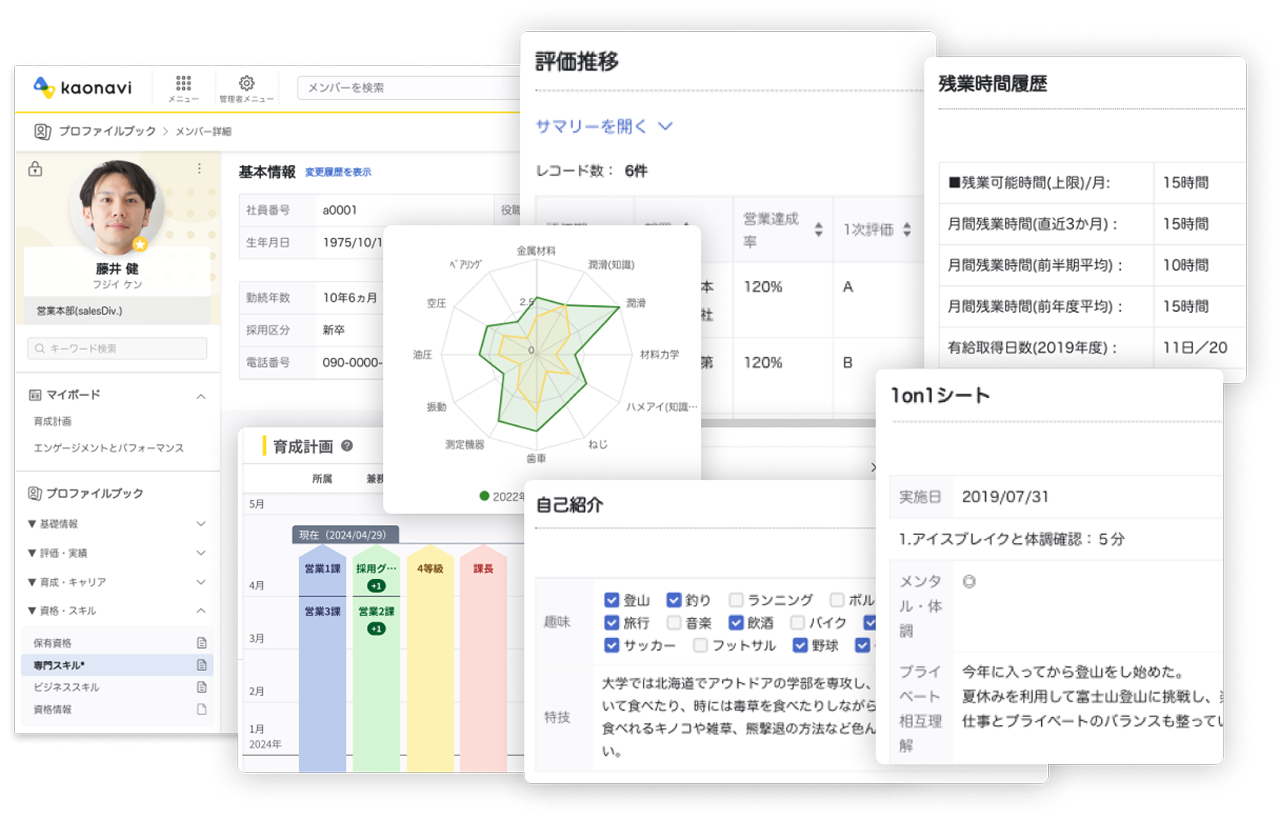Expand the 基礎情報 section chevron
Viewport: 1280px width, 819px height.
tap(201, 524)
